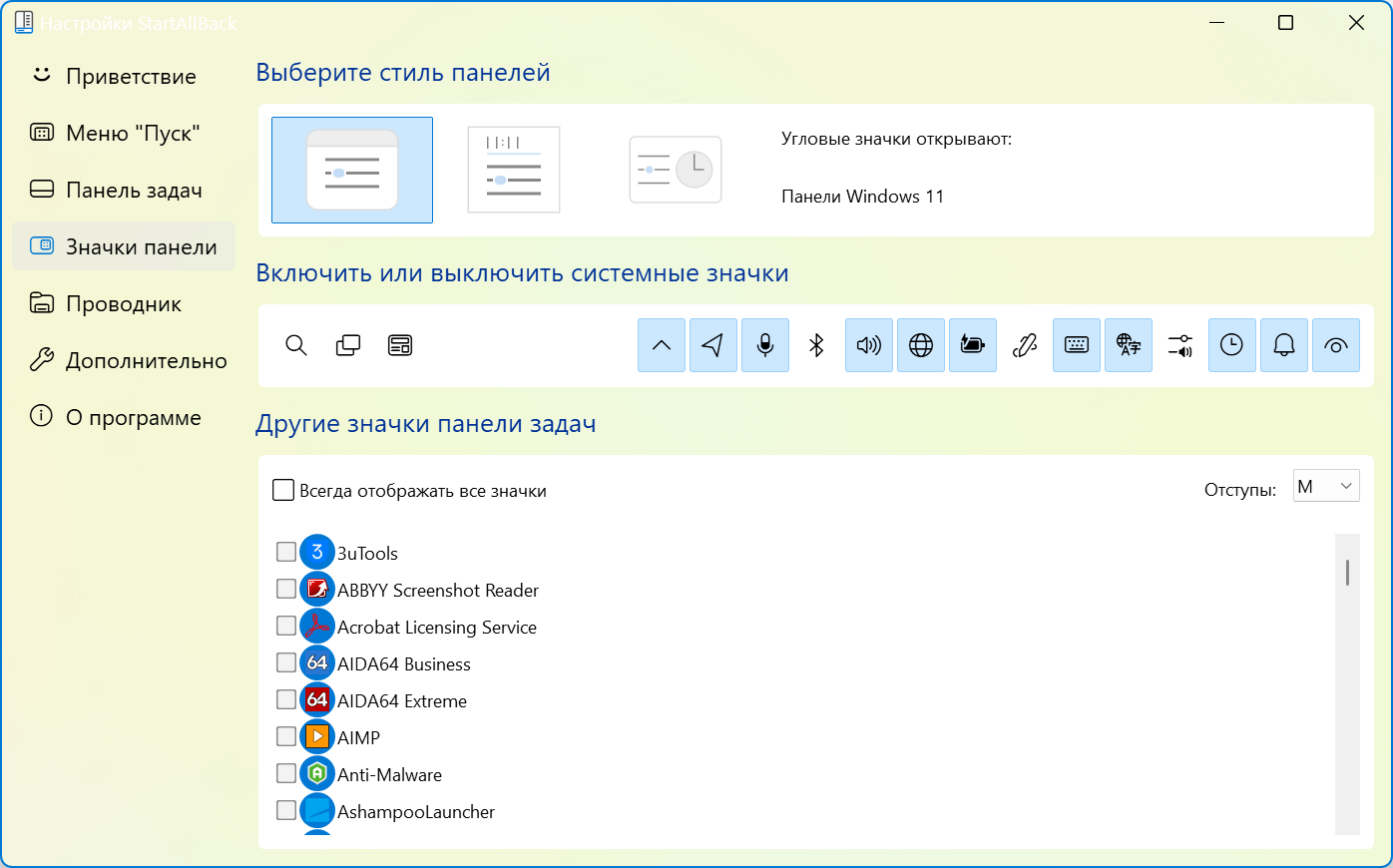Toggle the search magnifier taskbar icon
The height and width of the screenshot is (868, 1393).
coord(296,345)
